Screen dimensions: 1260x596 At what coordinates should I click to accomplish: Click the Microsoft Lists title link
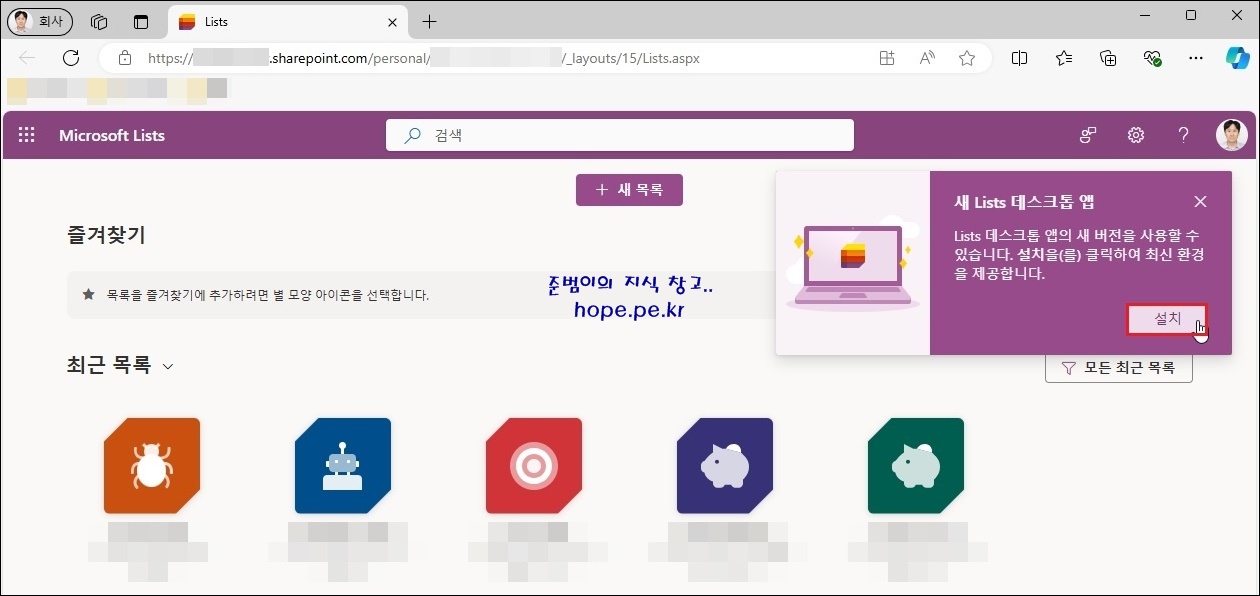pyautogui.click(x=112, y=136)
